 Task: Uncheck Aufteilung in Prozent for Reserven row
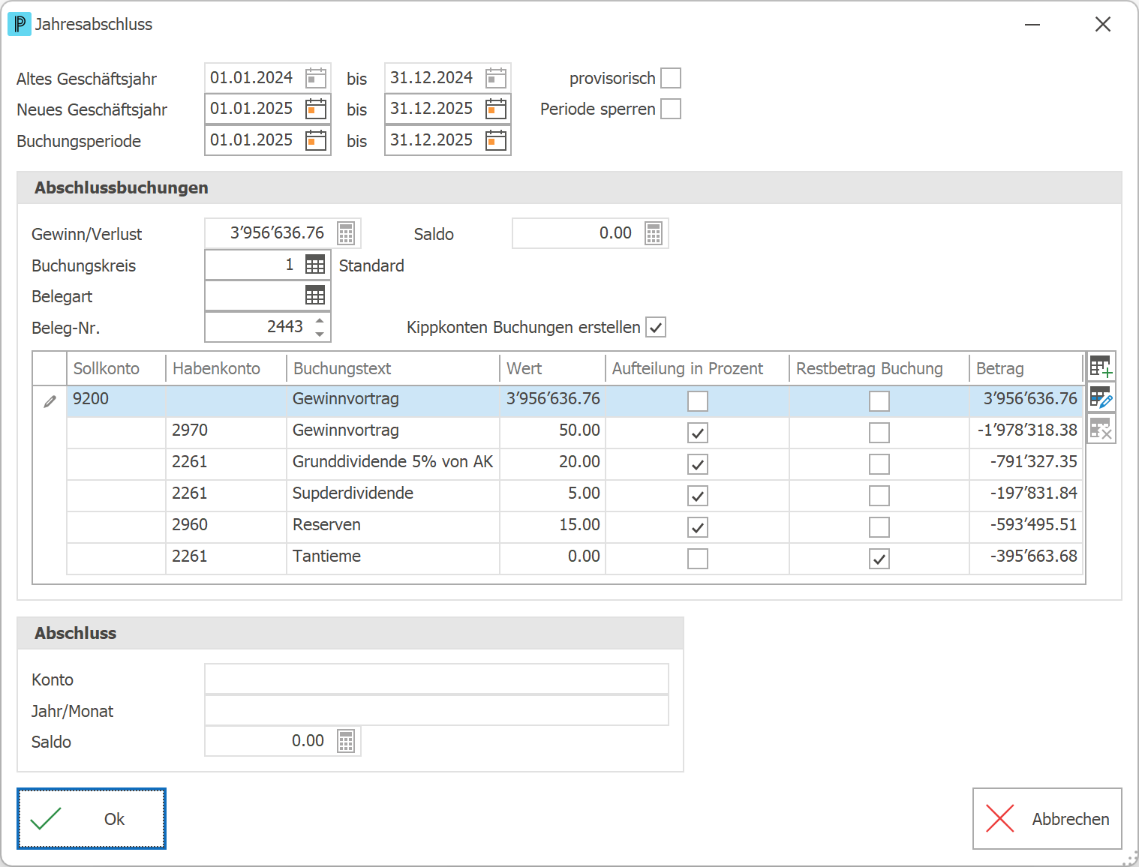point(697,527)
